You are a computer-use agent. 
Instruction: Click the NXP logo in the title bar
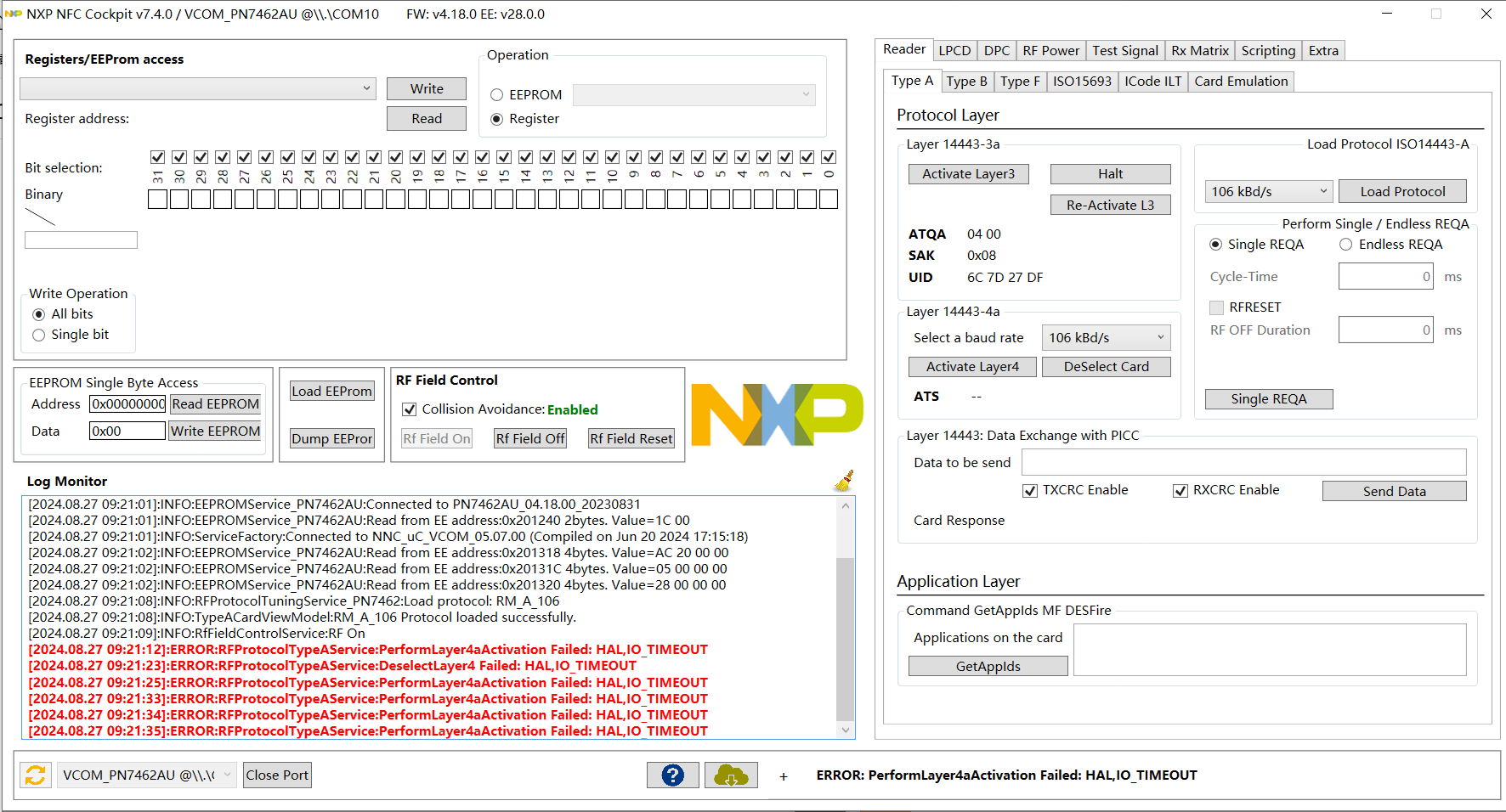(14, 14)
